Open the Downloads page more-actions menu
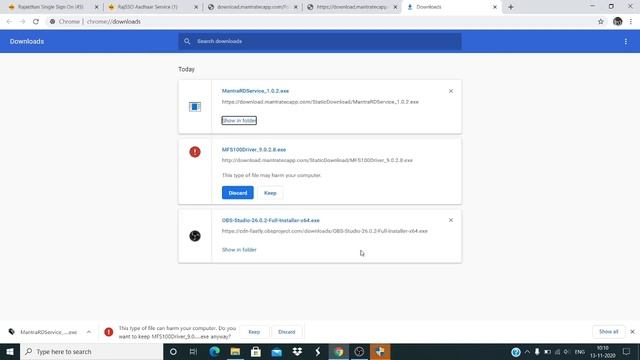 coord(626,41)
